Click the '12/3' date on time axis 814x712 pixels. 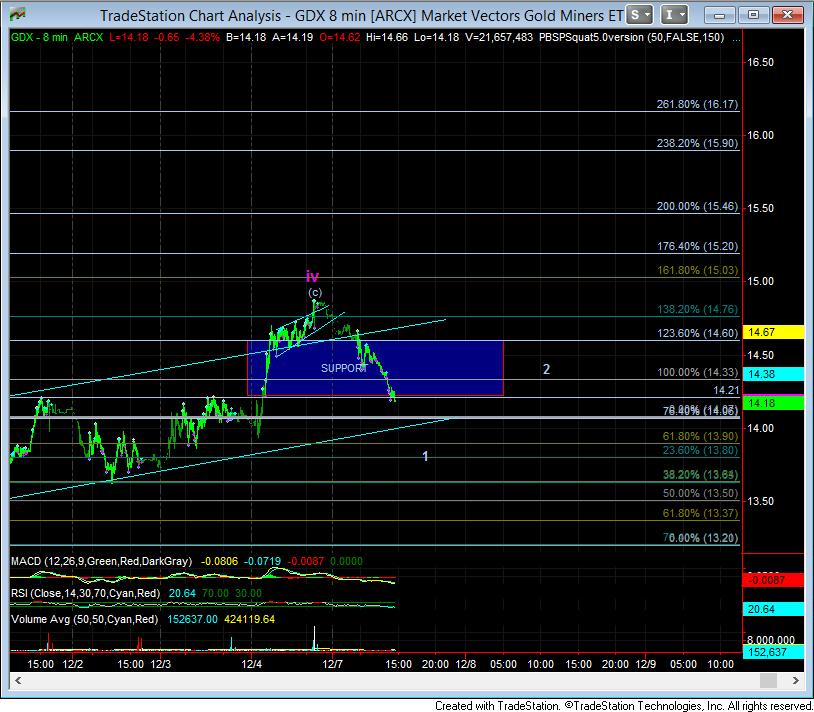pyautogui.click(x=160, y=664)
